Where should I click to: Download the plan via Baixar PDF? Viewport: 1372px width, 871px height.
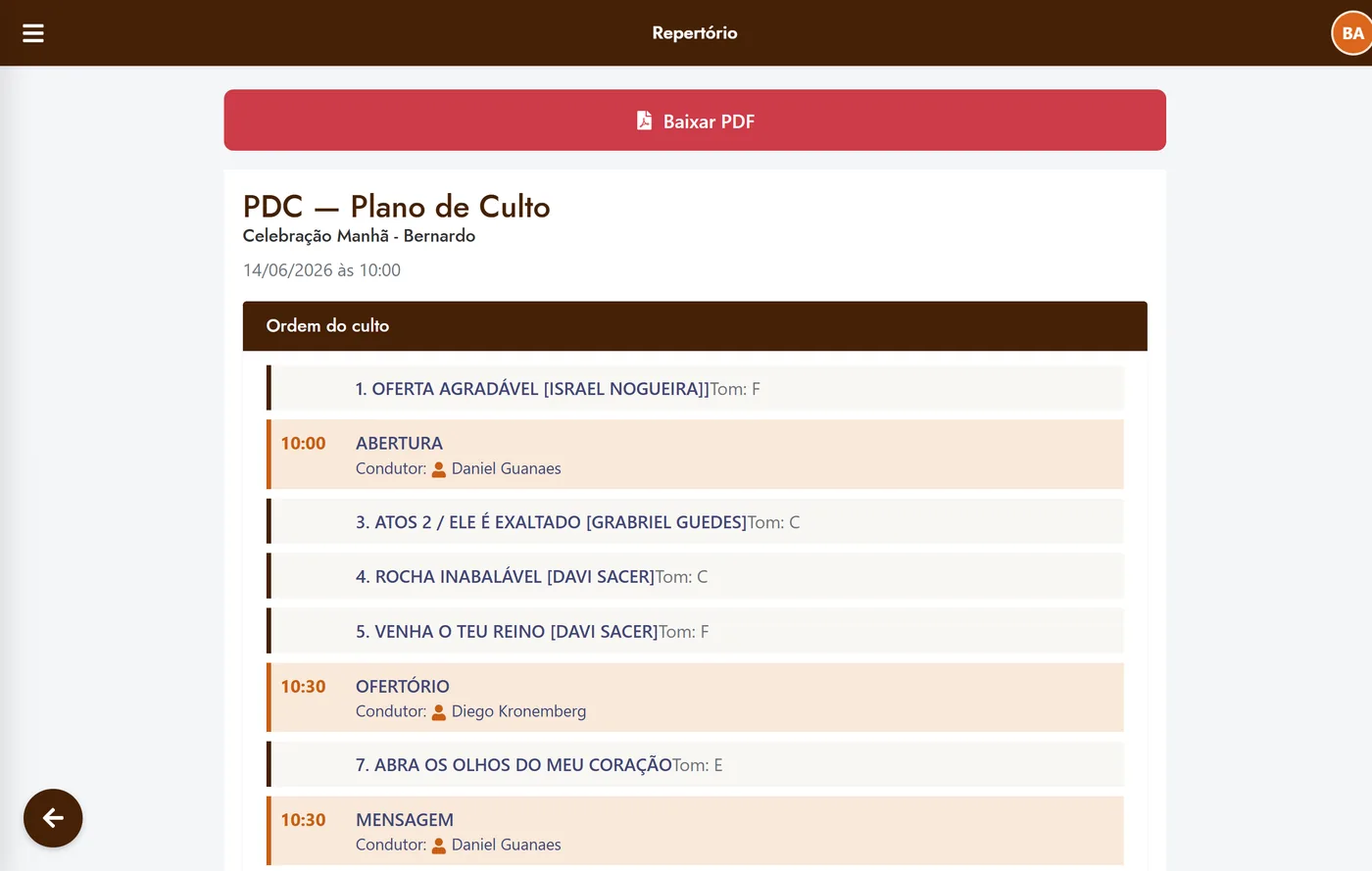(695, 121)
